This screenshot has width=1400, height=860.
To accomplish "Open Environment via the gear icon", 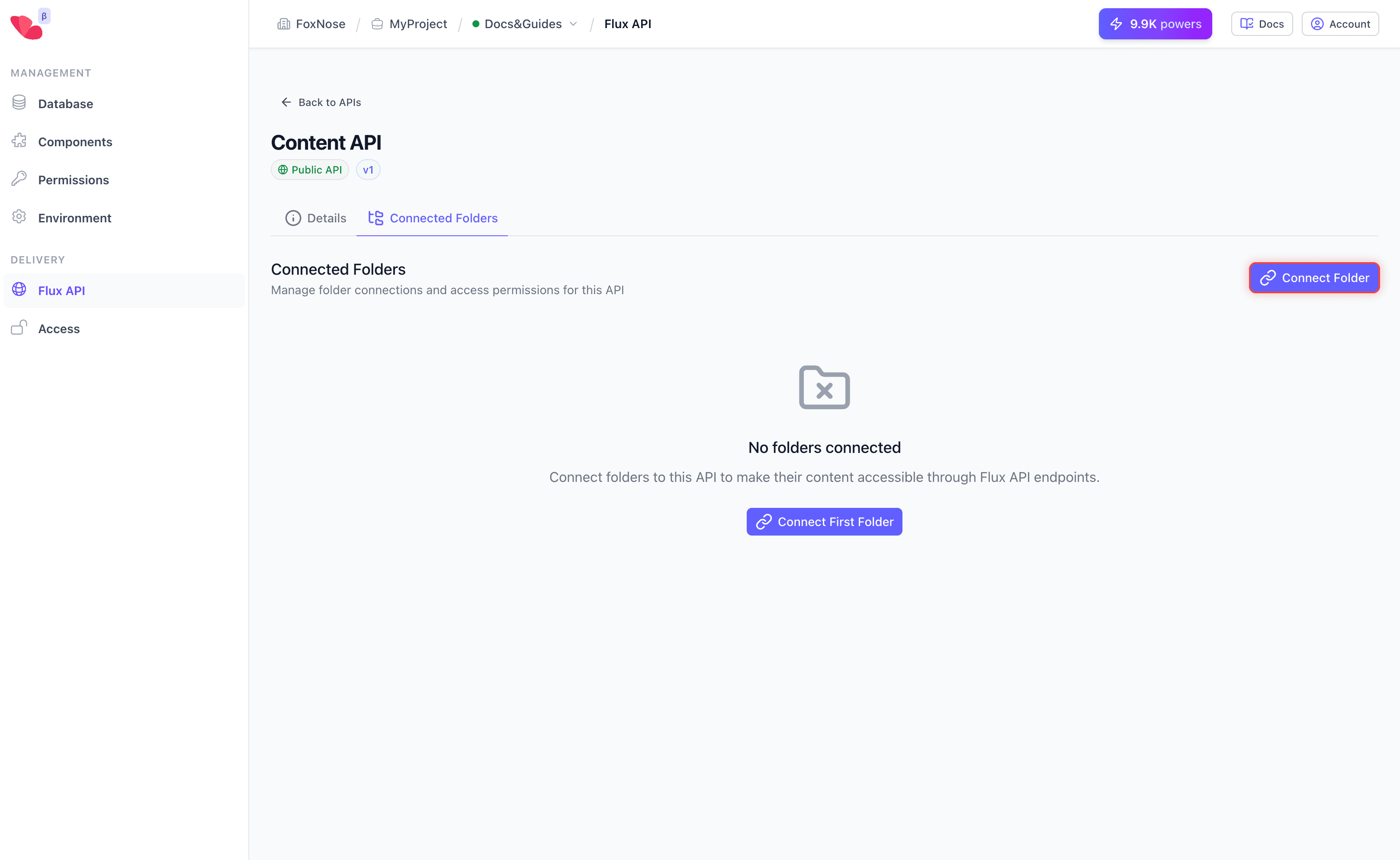I will click(x=19, y=217).
